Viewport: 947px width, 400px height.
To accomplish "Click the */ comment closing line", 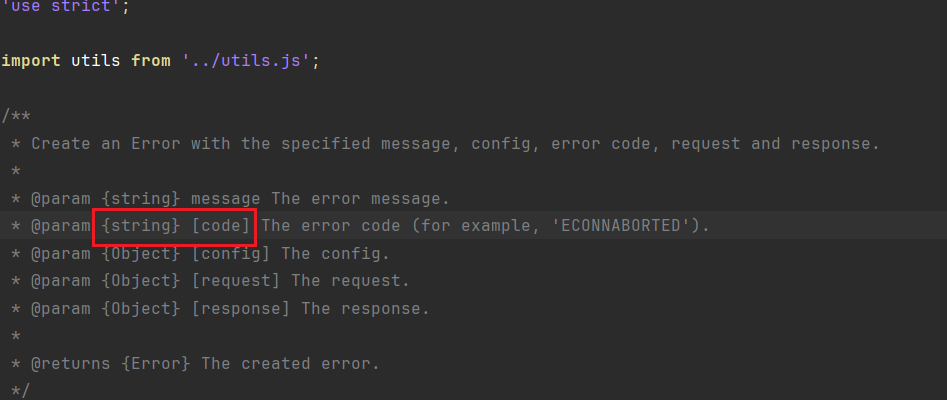I will (20, 390).
